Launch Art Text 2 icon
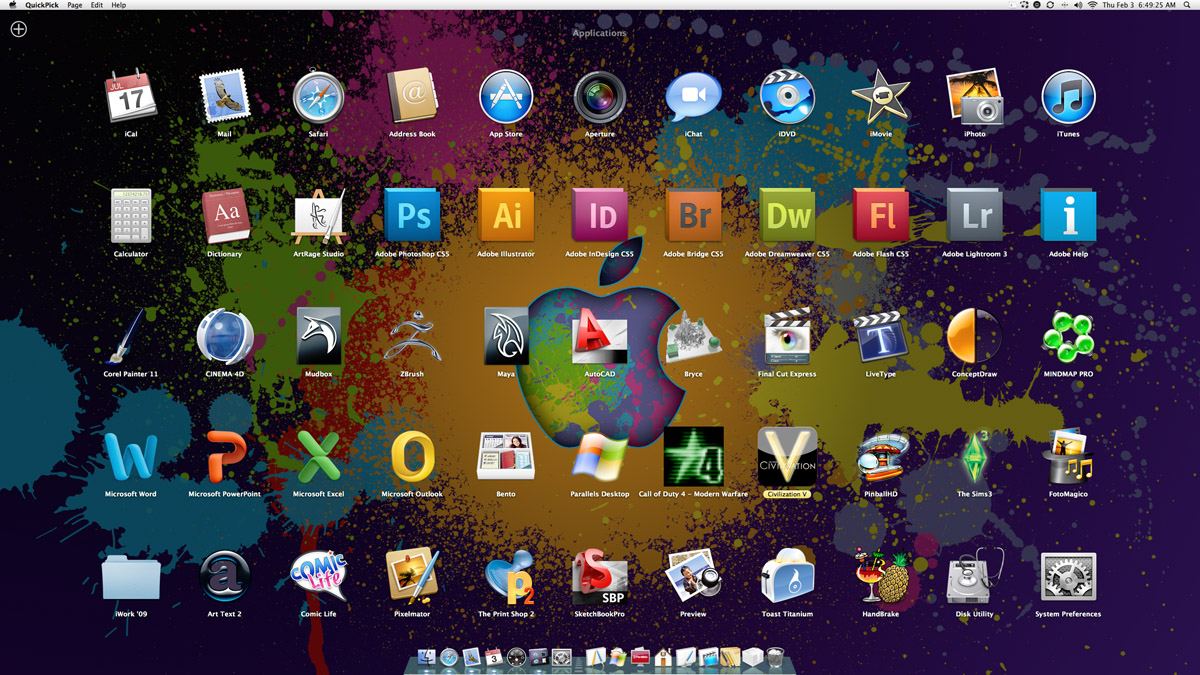This screenshot has height=675, width=1200. 224,577
